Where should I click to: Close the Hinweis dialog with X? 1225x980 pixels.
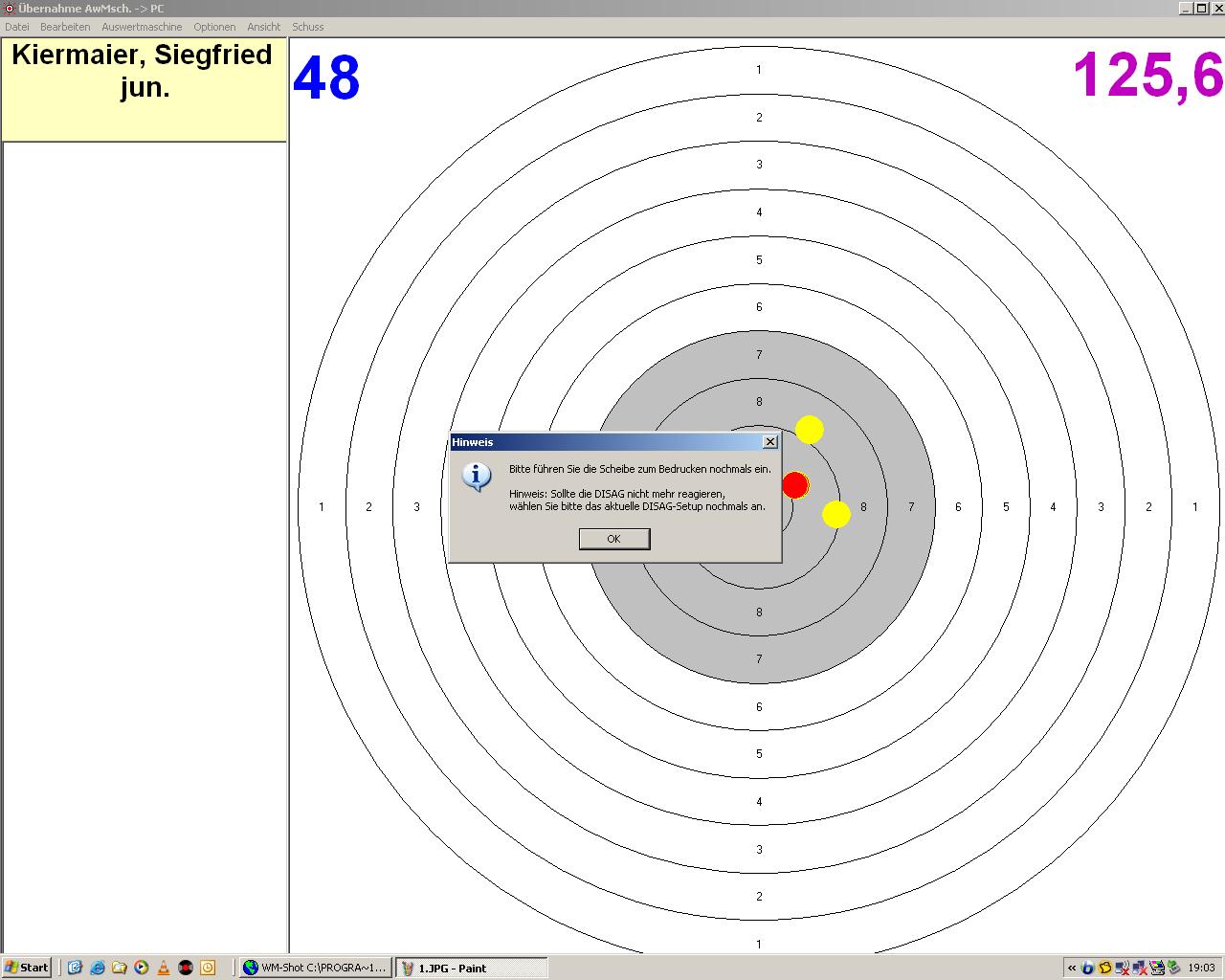[x=769, y=442]
